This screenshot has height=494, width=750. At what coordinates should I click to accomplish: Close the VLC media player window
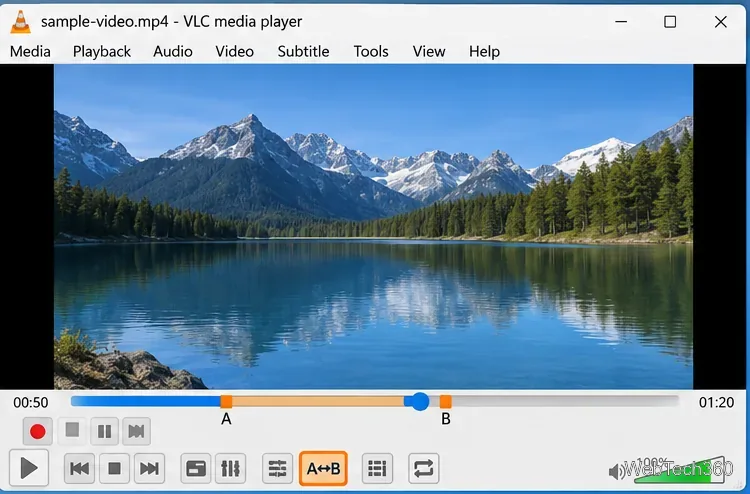click(x=721, y=22)
